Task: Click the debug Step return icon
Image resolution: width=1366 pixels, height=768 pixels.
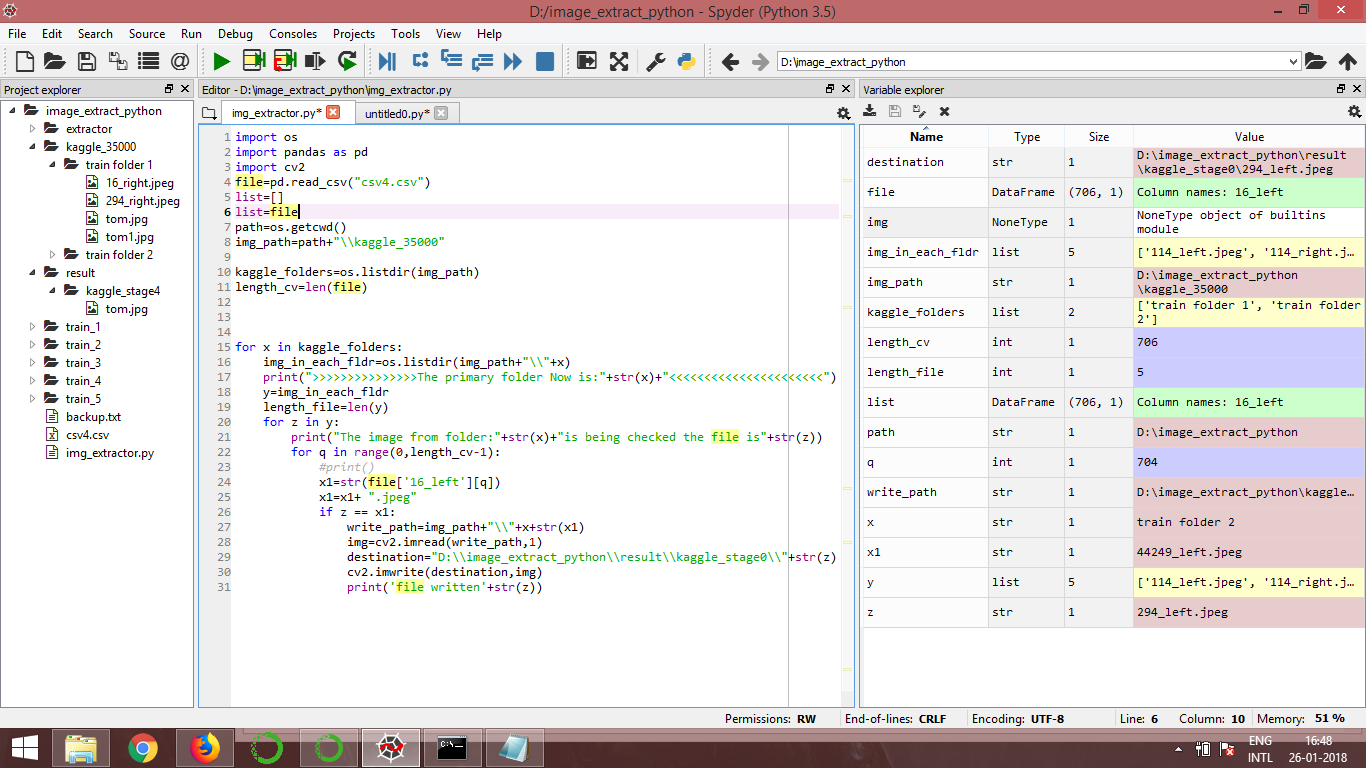Action: pyautogui.click(x=482, y=62)
